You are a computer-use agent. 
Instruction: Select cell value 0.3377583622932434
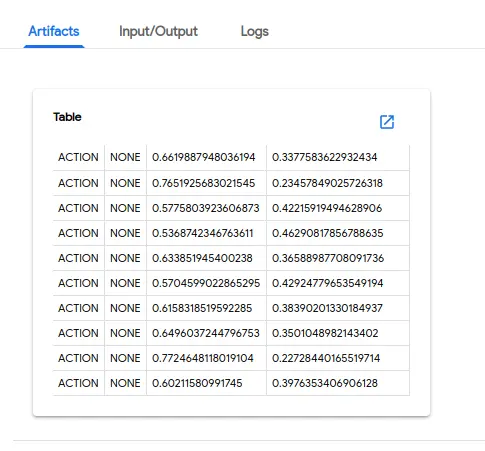point(325,157)
